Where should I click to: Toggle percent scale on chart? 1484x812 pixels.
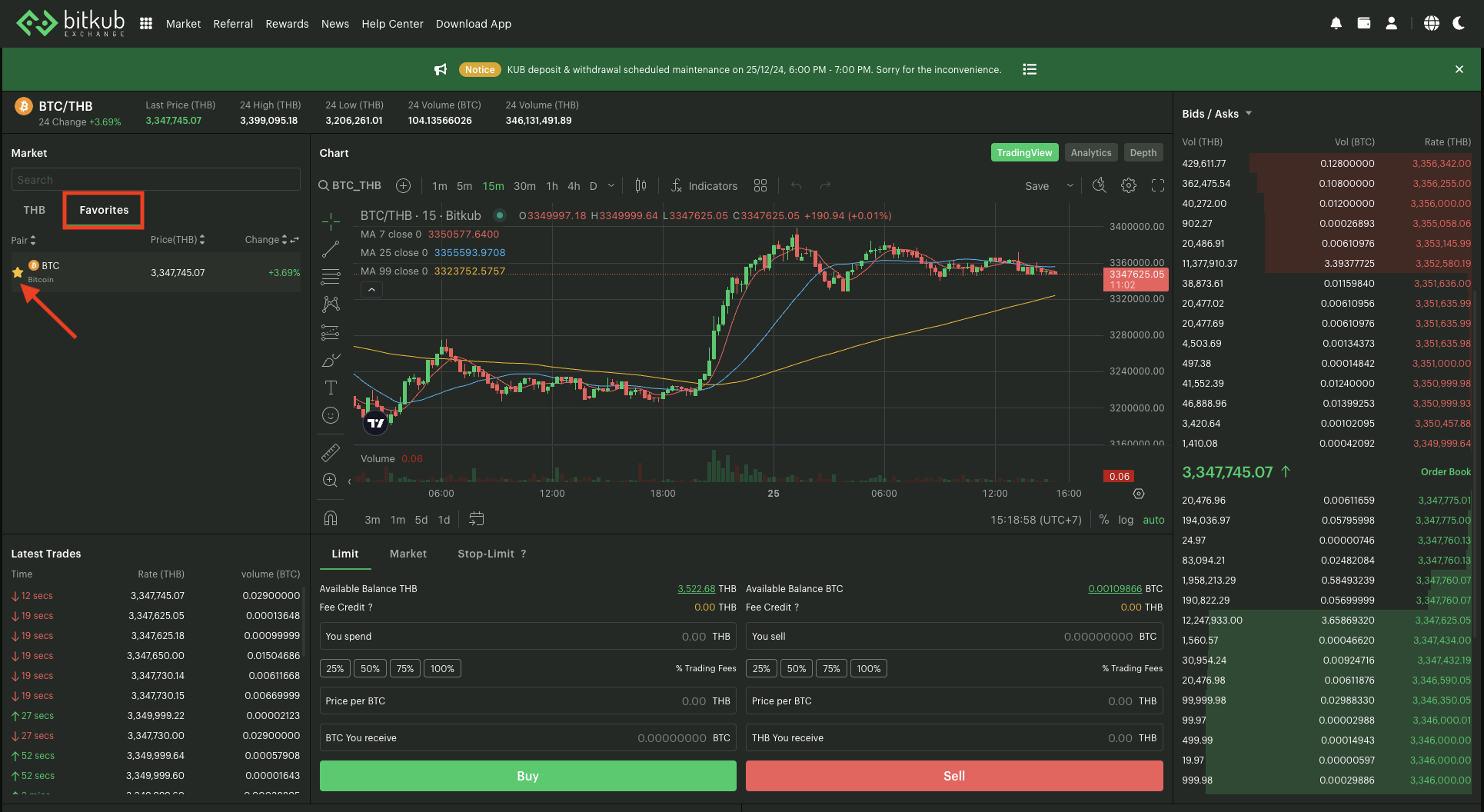click(x=1104, y=520)
